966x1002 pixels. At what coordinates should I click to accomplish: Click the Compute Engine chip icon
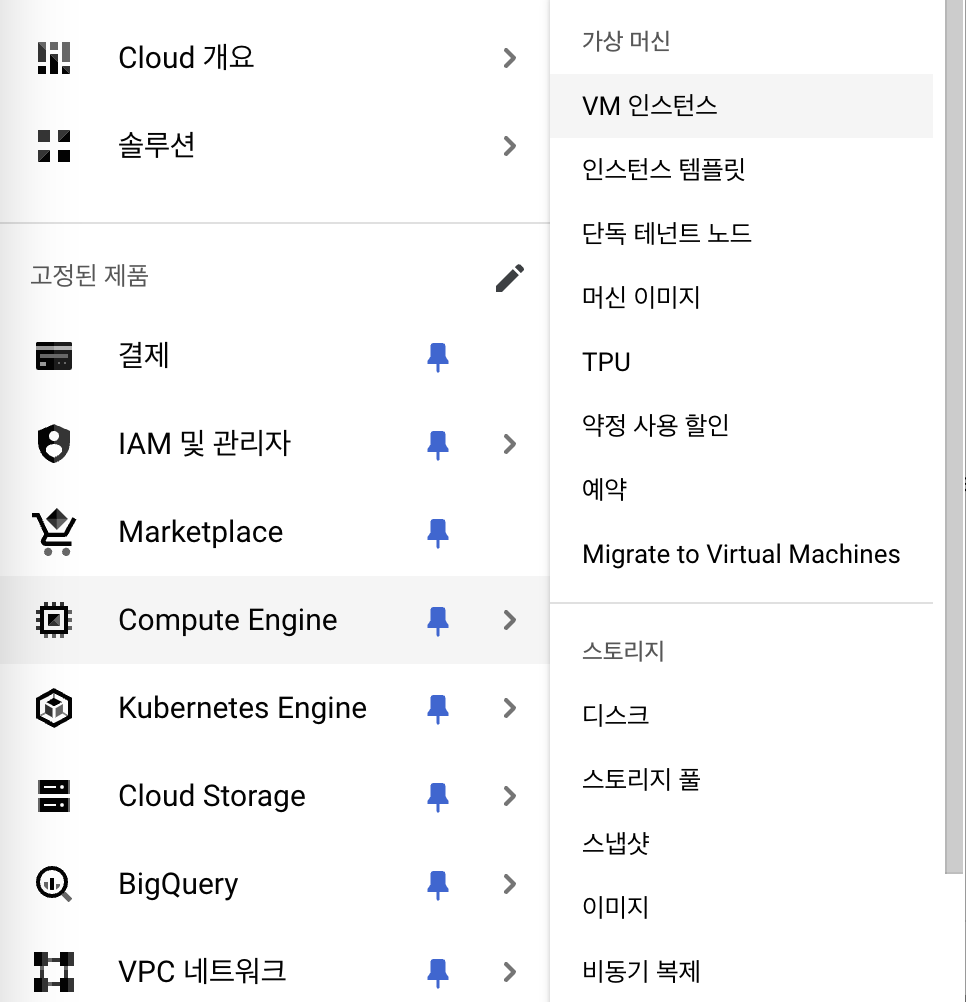pos(54,620)
